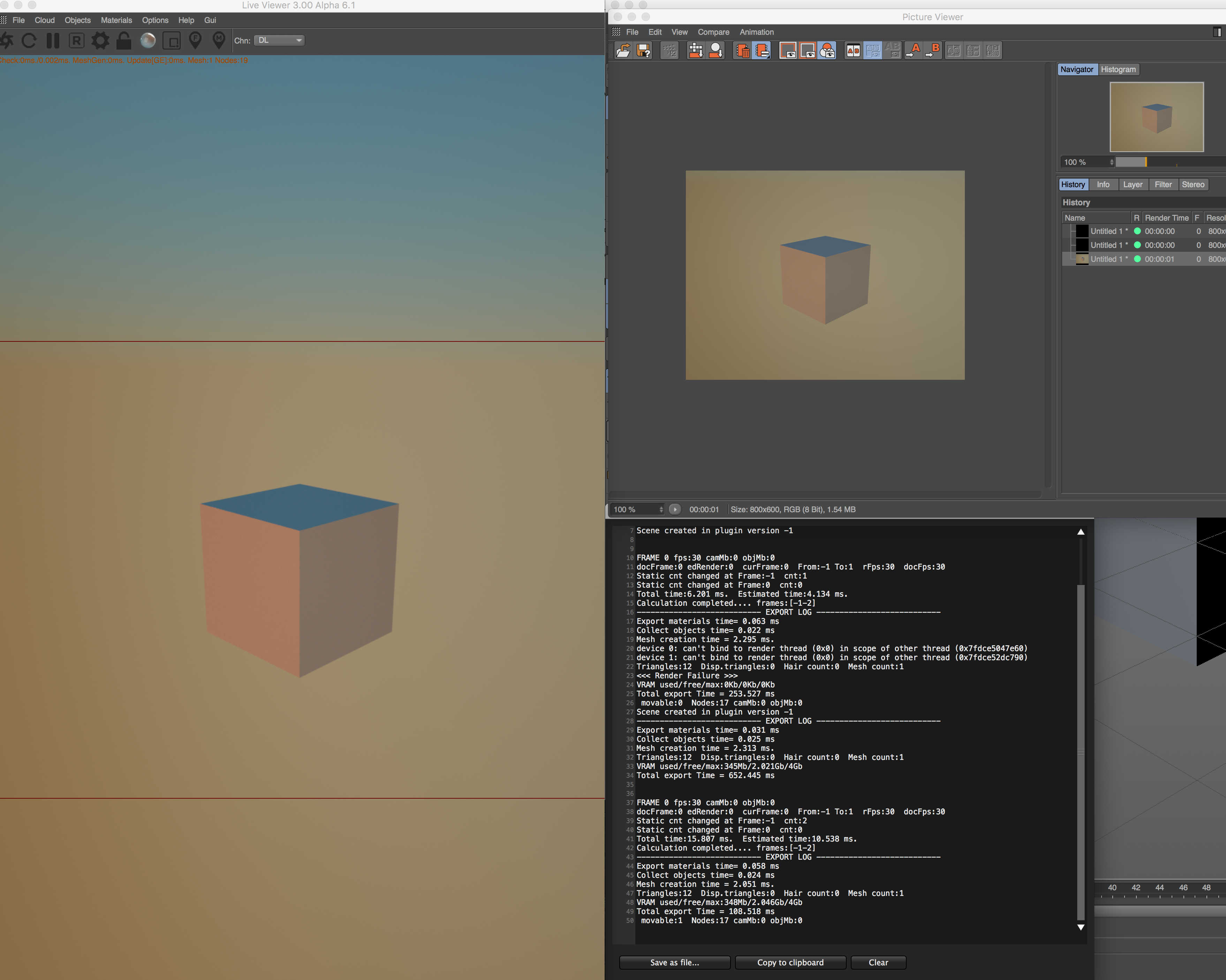Screen dimensions: 1226x980
Task: Open the Materials menu in Live Viewer
Action: pos(116,20)
